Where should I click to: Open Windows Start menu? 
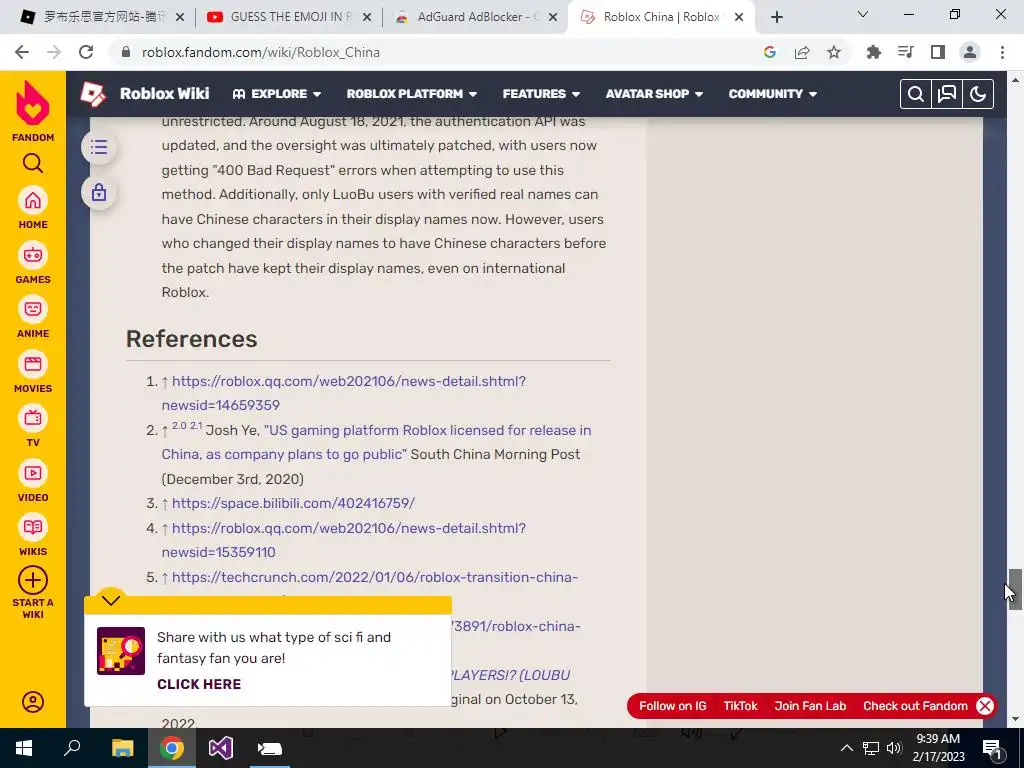click(24, 748)
